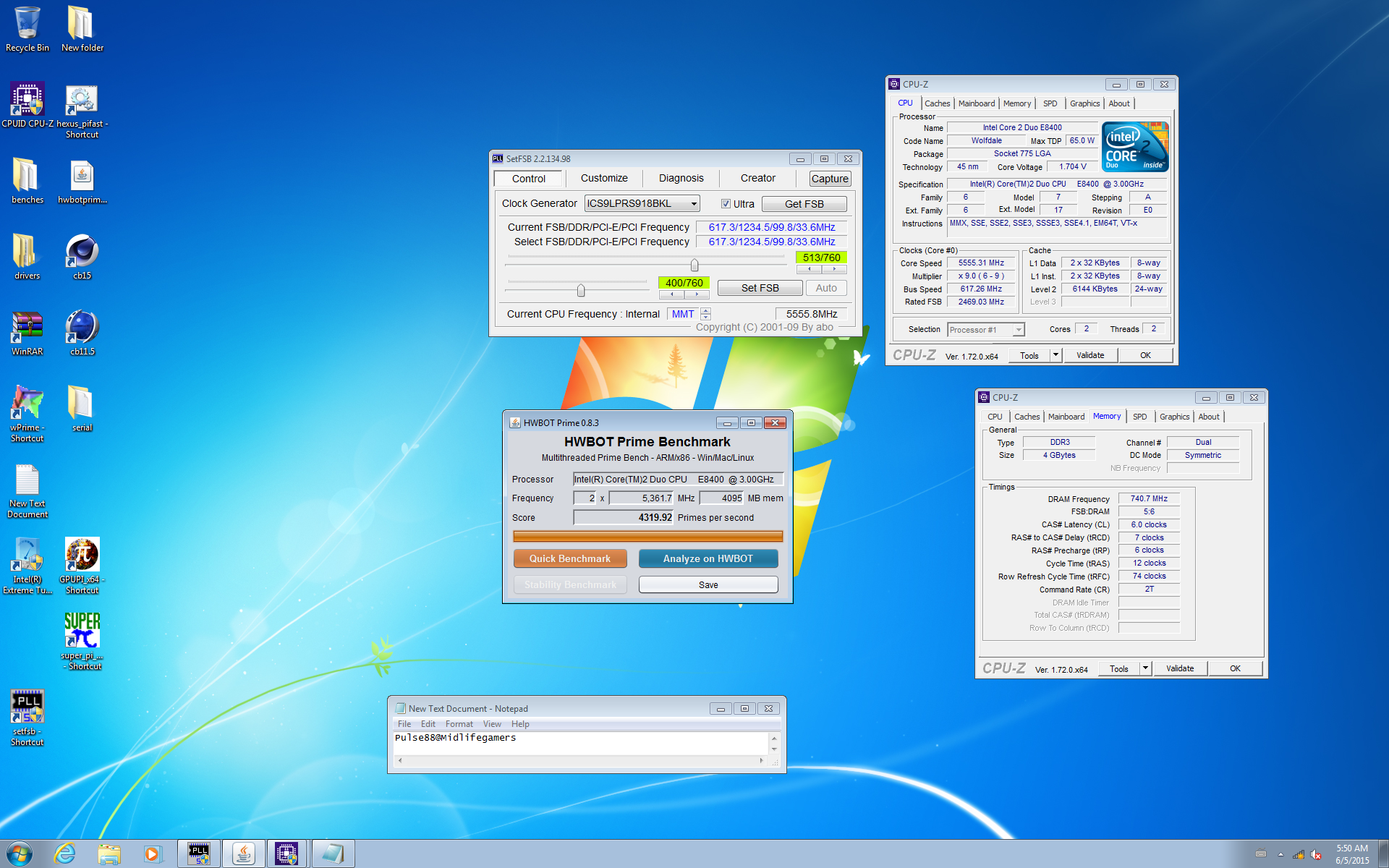Open the Windows Start menu orb
1389x868 pixels.
tap(20, 854)
